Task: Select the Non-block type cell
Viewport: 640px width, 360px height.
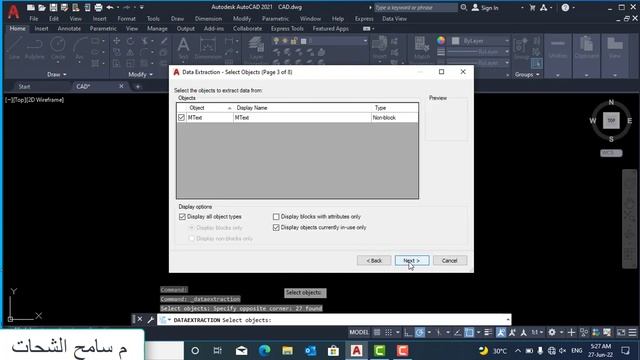Action: coord(394,118)
